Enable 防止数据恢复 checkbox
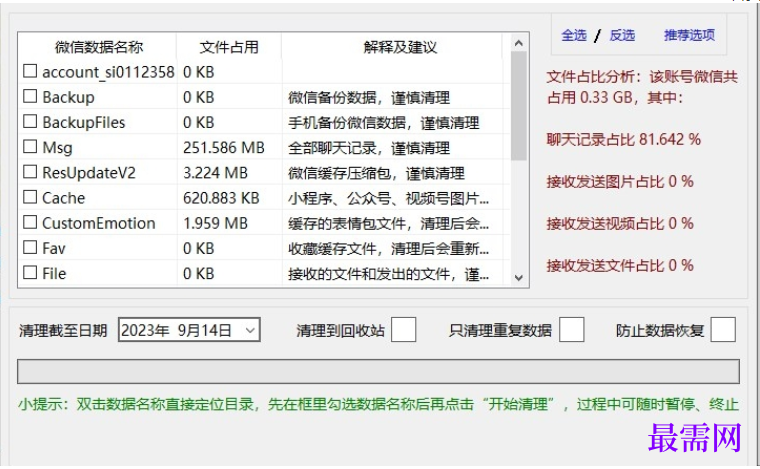This screenshot has width=760, height=469. click(723, 330)
